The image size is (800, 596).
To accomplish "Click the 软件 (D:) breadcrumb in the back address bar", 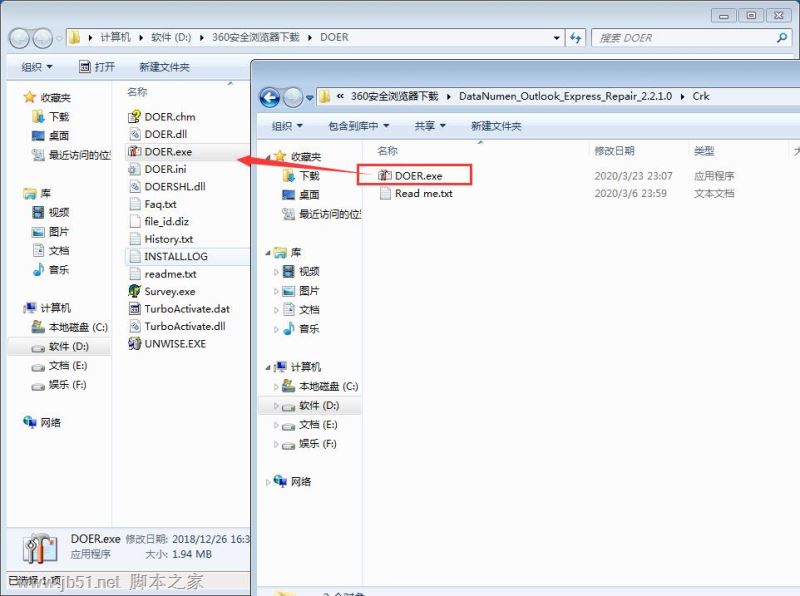I will click(x=171, y=37).
